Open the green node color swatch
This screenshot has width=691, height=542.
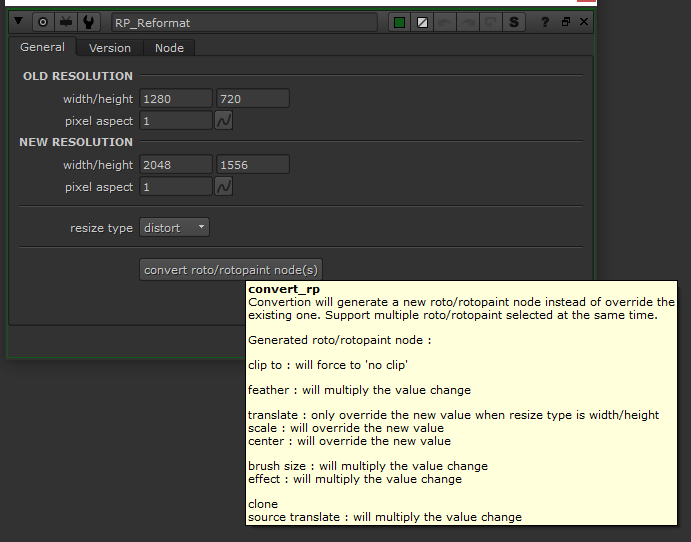point(399,22)
